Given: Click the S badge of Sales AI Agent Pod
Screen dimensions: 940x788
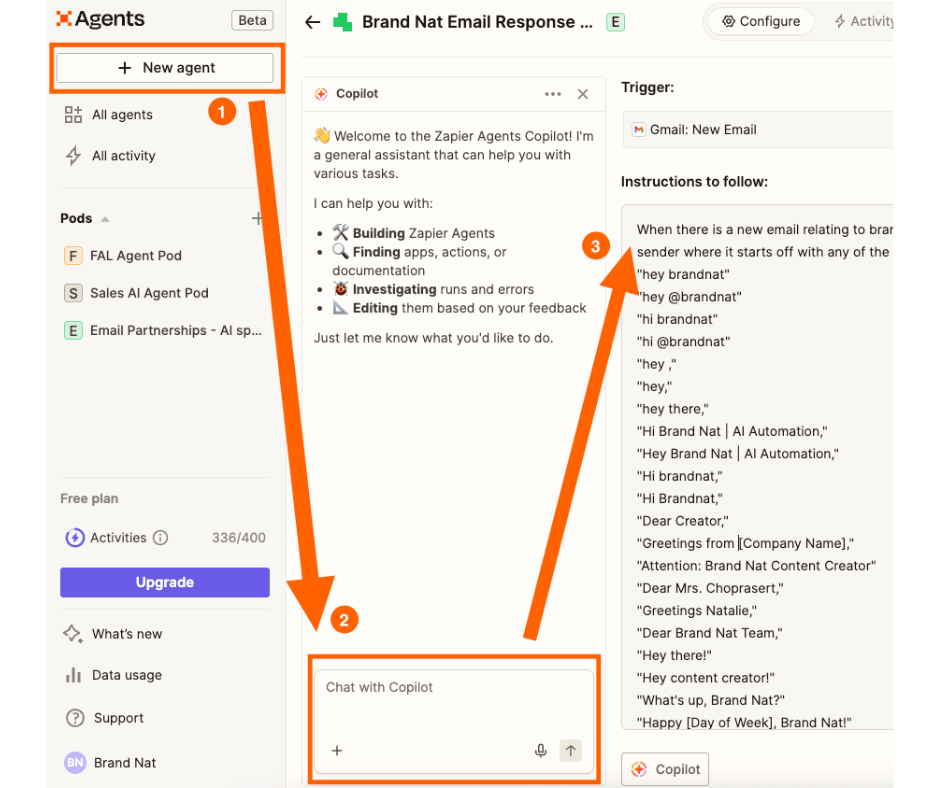Looking at the screenshot, I should (x=73, y=293).
